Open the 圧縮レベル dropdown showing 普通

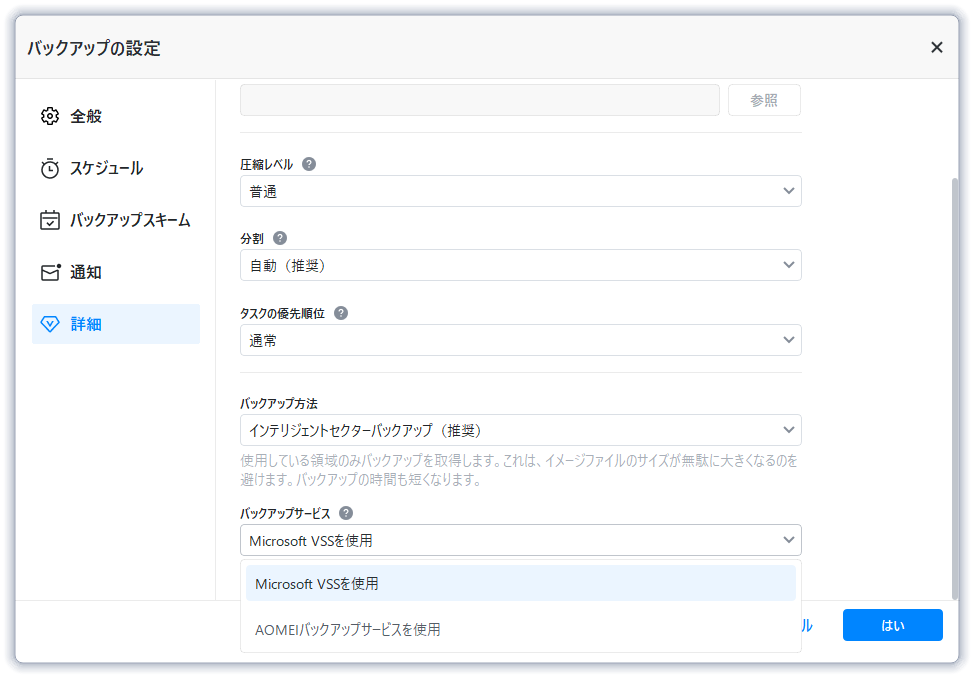(x=520, y=191)
